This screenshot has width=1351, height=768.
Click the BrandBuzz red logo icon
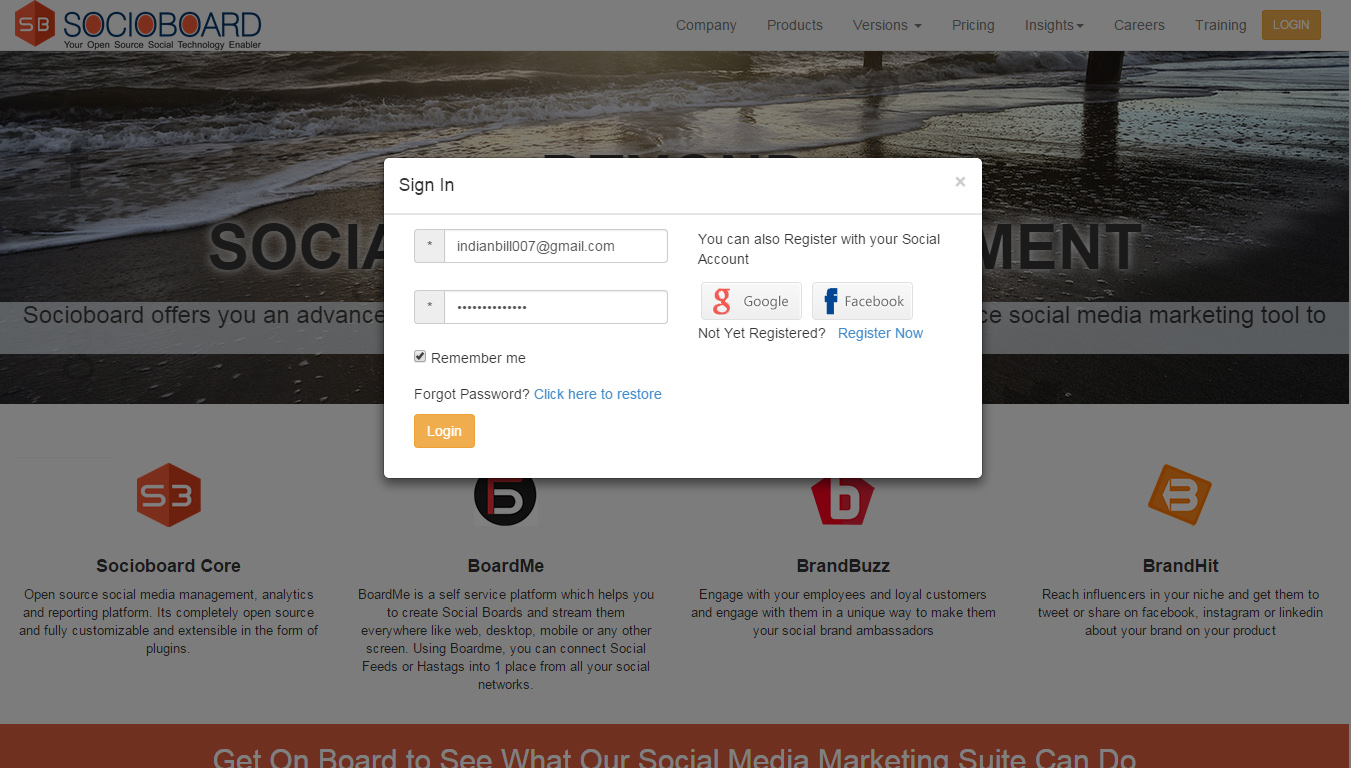842,501
